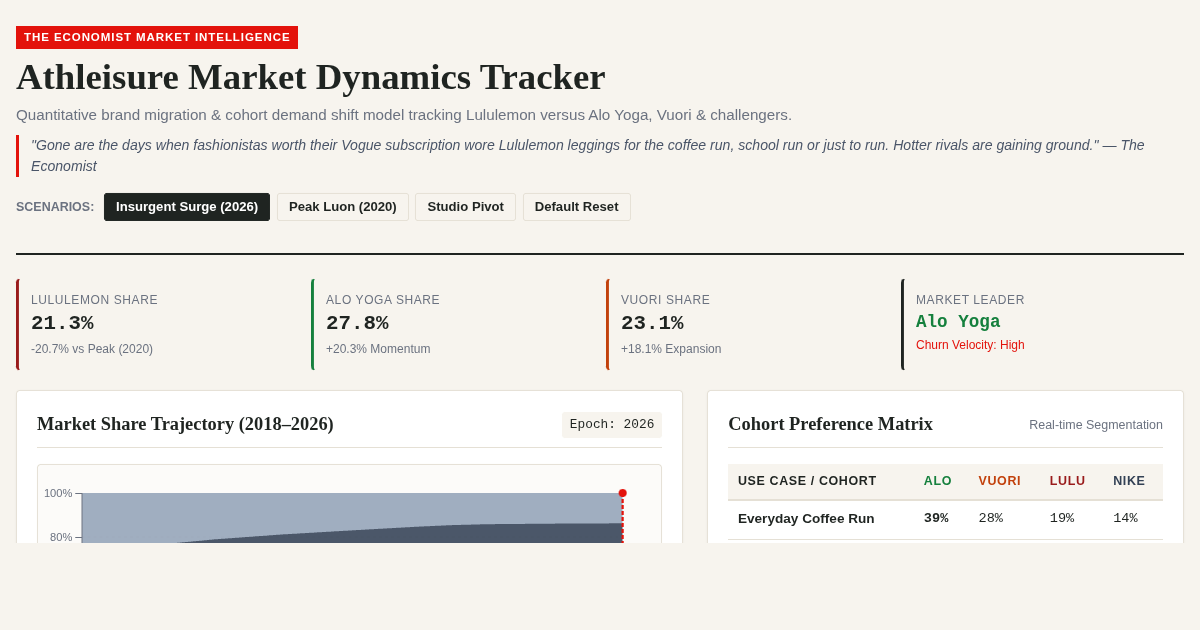Image resolution: width=1200 pixels, height=630 pixels.
Task: Click the red 2026 marker on chart
Action: [x=622, y=493]
